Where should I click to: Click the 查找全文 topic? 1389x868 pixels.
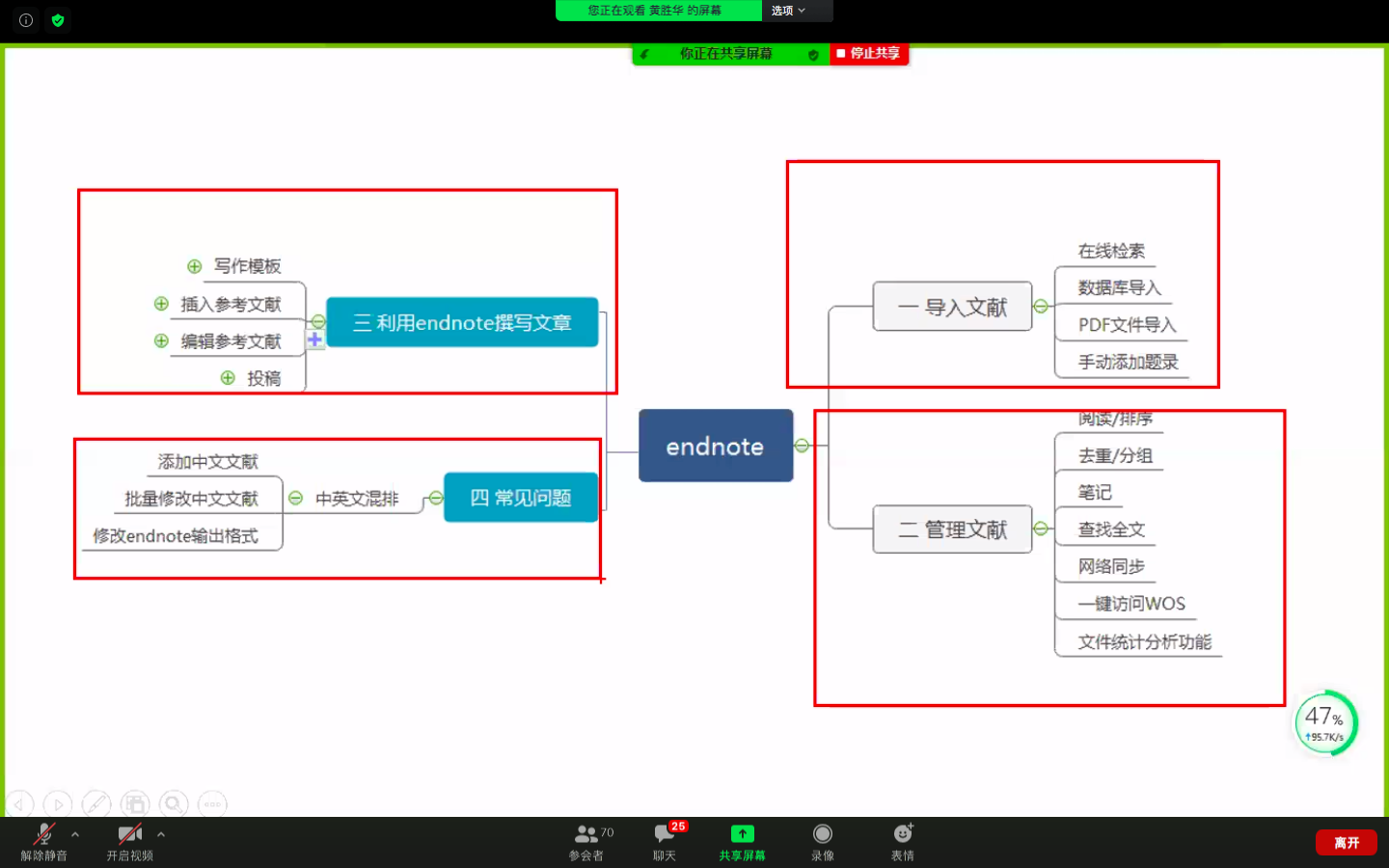coord(1111,529)
